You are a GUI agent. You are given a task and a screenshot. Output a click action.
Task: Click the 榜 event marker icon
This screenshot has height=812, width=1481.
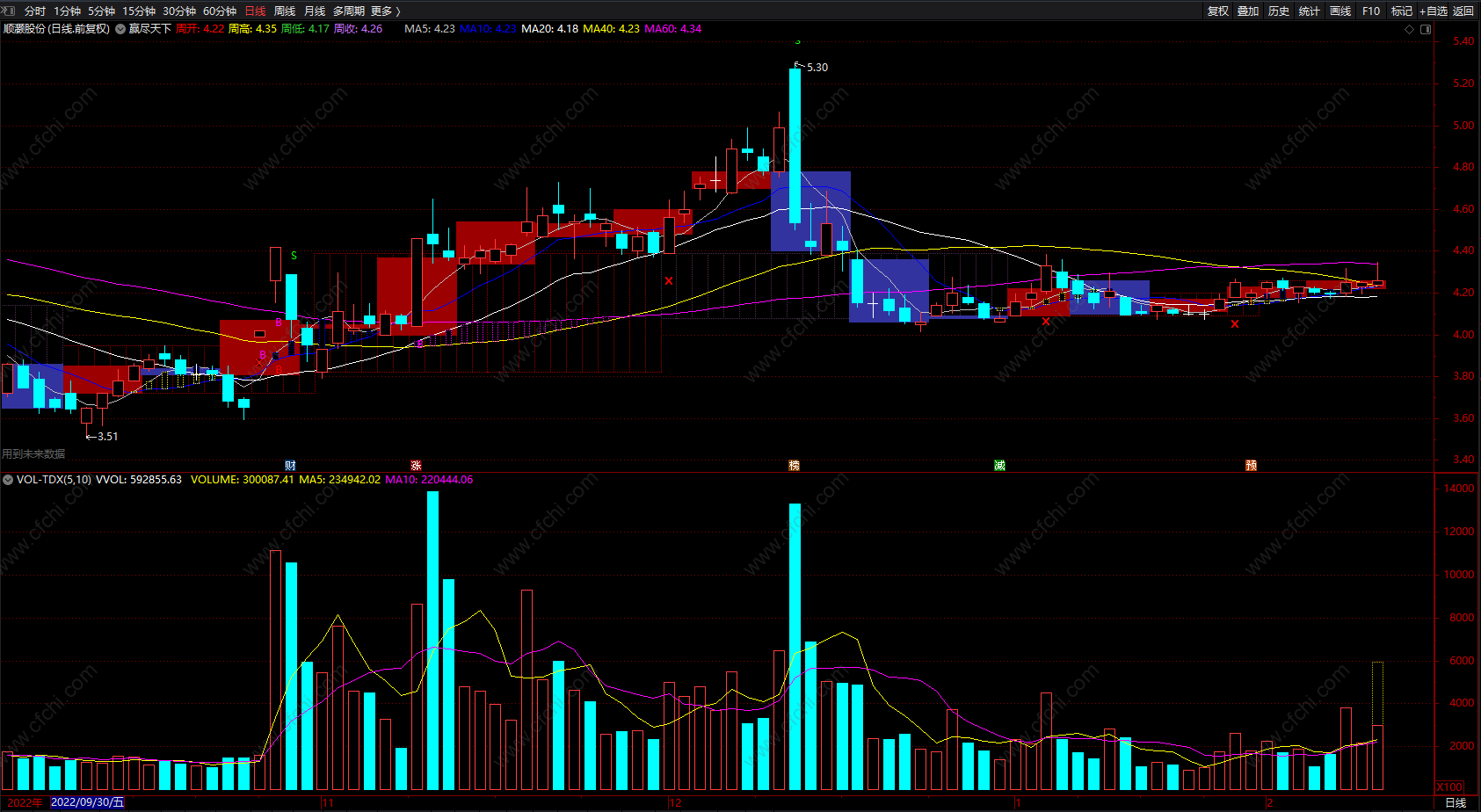tap(795, 466)
